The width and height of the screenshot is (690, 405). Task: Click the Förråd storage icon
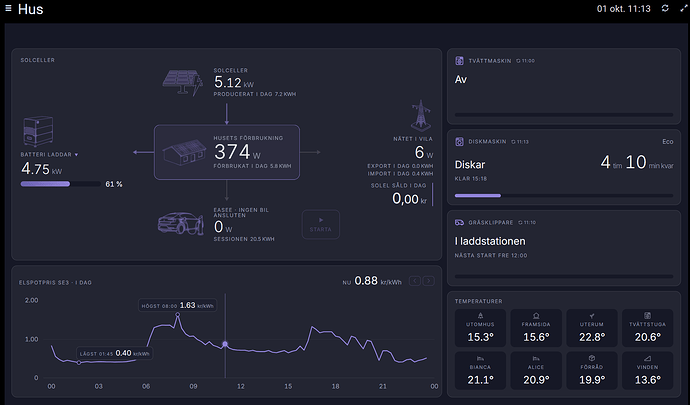[x=591, y=358]
